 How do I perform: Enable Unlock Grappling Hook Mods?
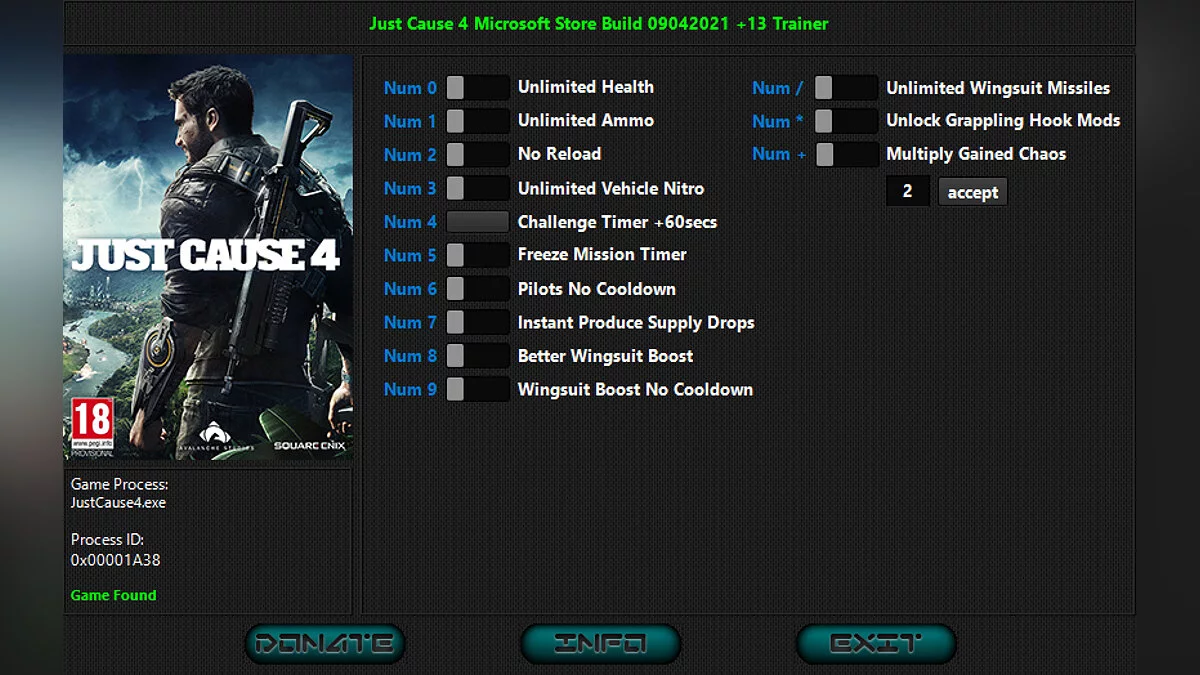[x=846, y=120]
